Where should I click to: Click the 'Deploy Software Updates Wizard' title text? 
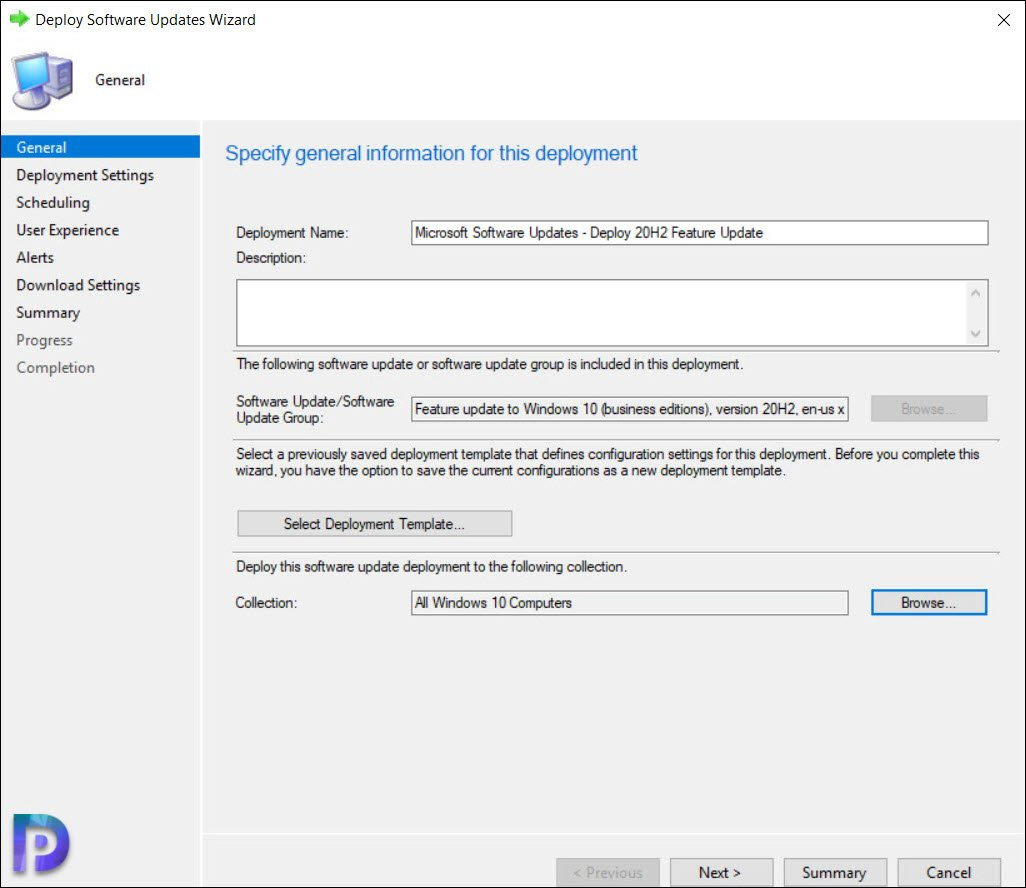tap(145, 20)
